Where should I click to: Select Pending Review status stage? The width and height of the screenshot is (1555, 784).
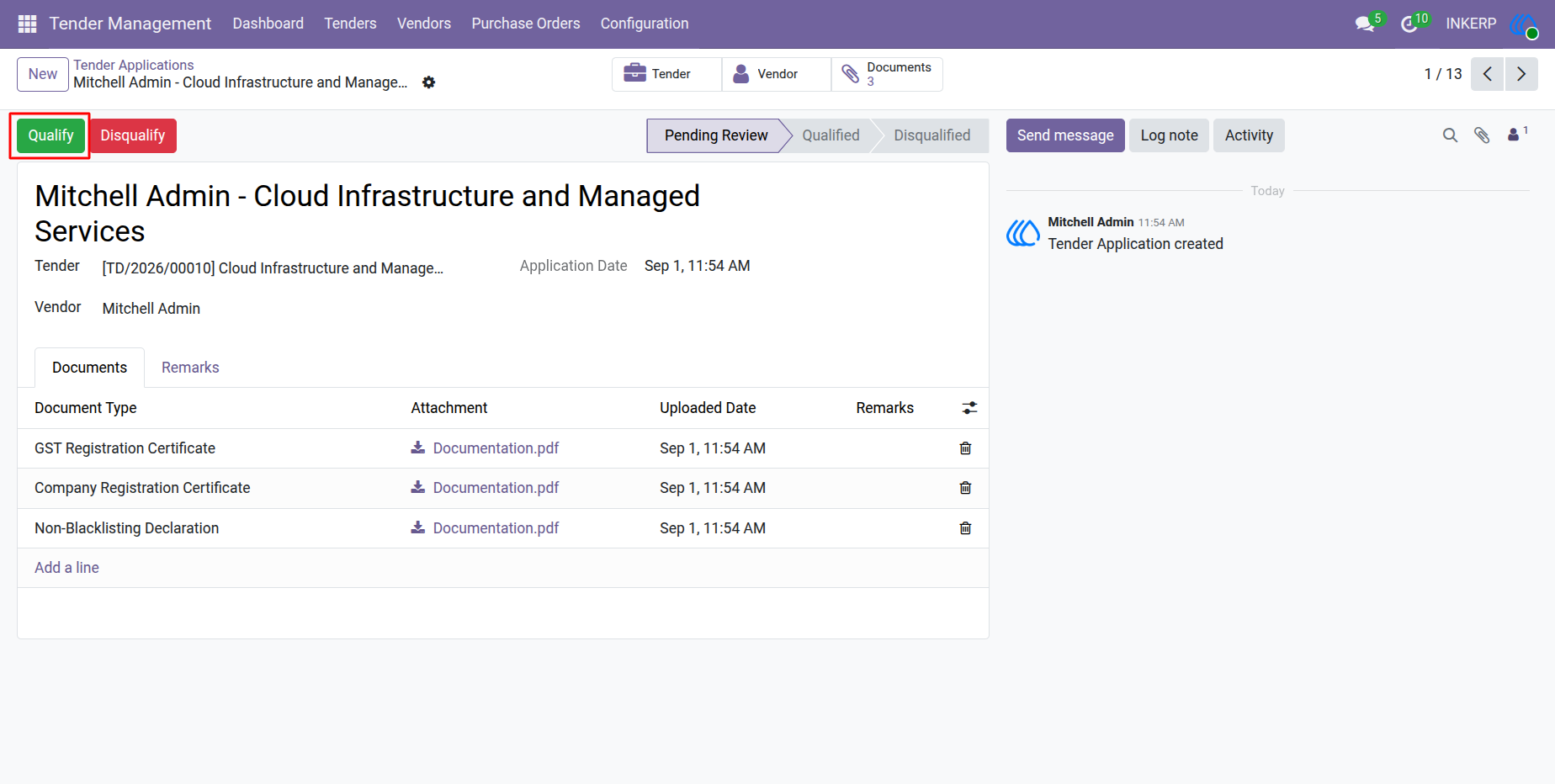pyautogui.click(x=715, y=135)
